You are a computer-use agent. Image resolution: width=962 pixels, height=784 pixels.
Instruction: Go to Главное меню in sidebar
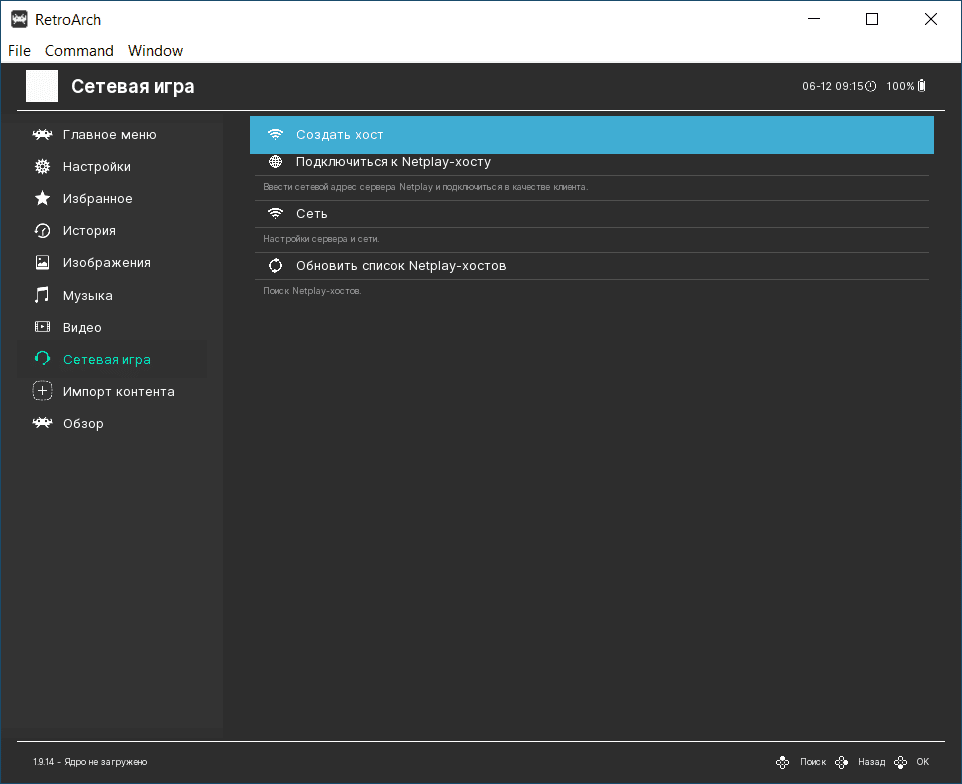(112, 134)
